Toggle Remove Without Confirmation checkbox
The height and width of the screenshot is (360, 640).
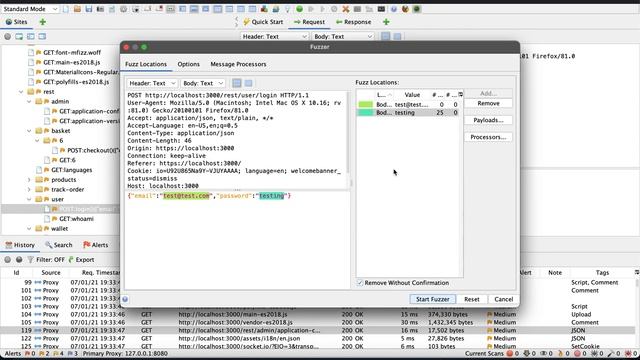click(360, 282)
